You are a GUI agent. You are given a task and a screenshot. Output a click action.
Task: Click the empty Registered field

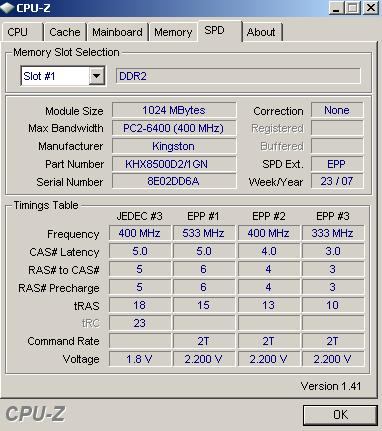click(337, 128)
